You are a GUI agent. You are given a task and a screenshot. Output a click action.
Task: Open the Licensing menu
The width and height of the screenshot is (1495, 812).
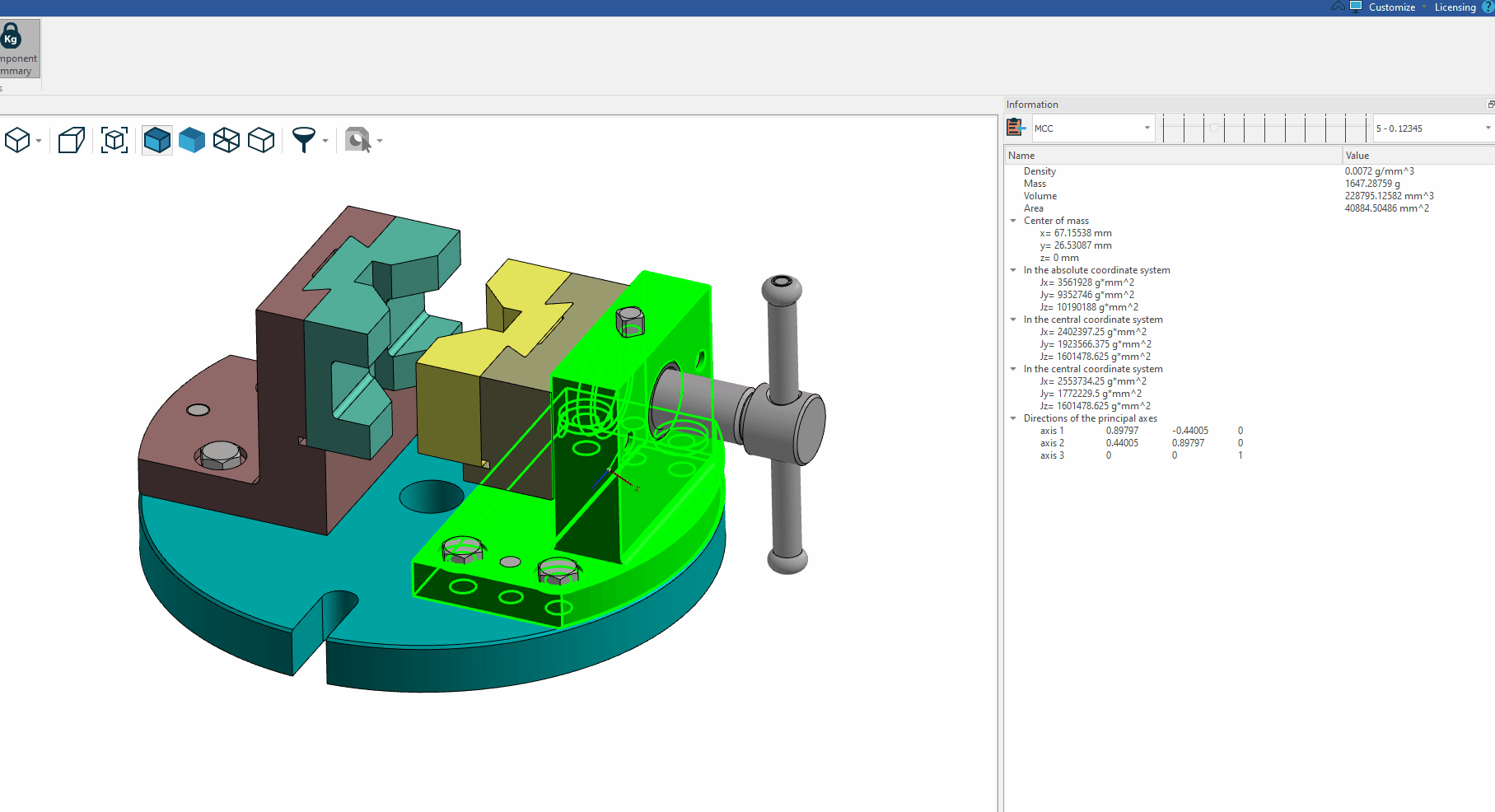click(x=1455, y=7)
